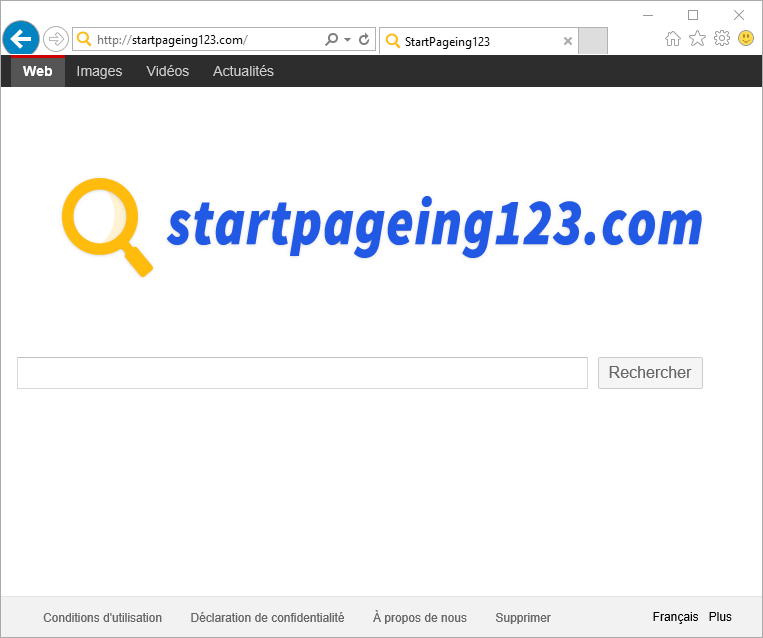Switch to the Images search tab
The image size is (763, 638).
pos(99,71)
